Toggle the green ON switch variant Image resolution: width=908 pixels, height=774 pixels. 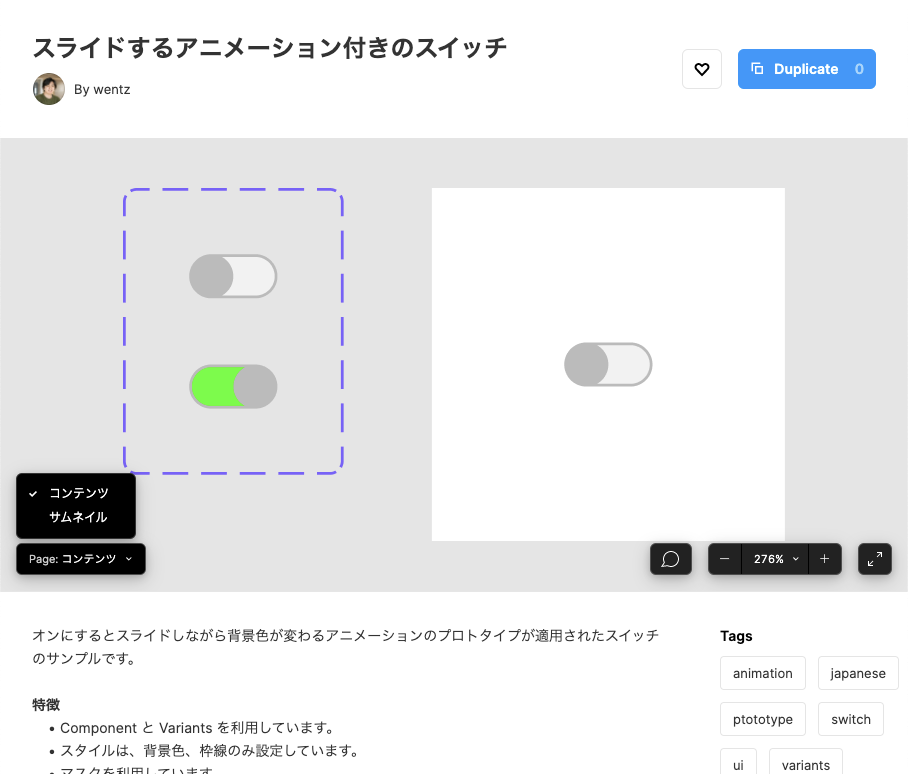click(233, 386)
